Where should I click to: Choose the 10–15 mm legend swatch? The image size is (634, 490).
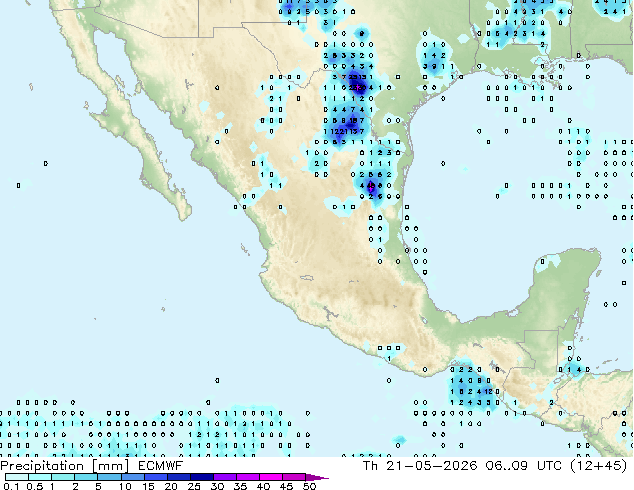[132, 477]
